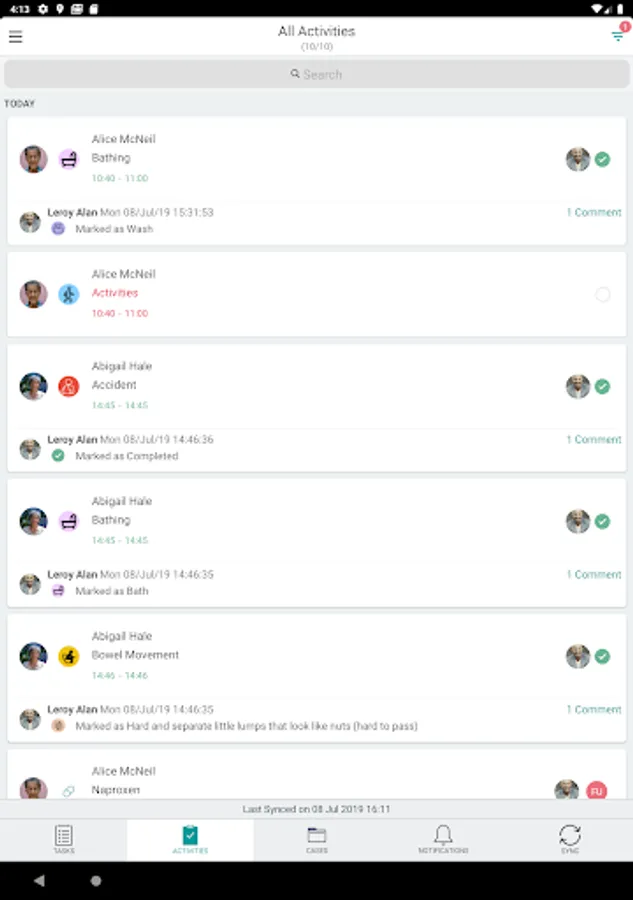
Task: Tap the blue Activities icon for Alice McNeil
Action: coord(69,294)
